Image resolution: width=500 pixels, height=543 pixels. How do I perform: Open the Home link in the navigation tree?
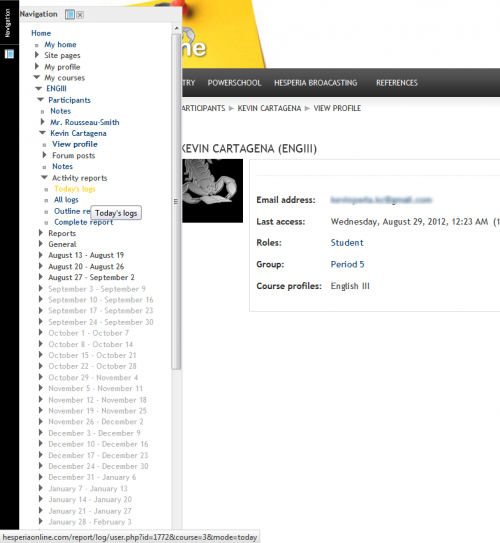pyautogui.click(x=41, y=33)
